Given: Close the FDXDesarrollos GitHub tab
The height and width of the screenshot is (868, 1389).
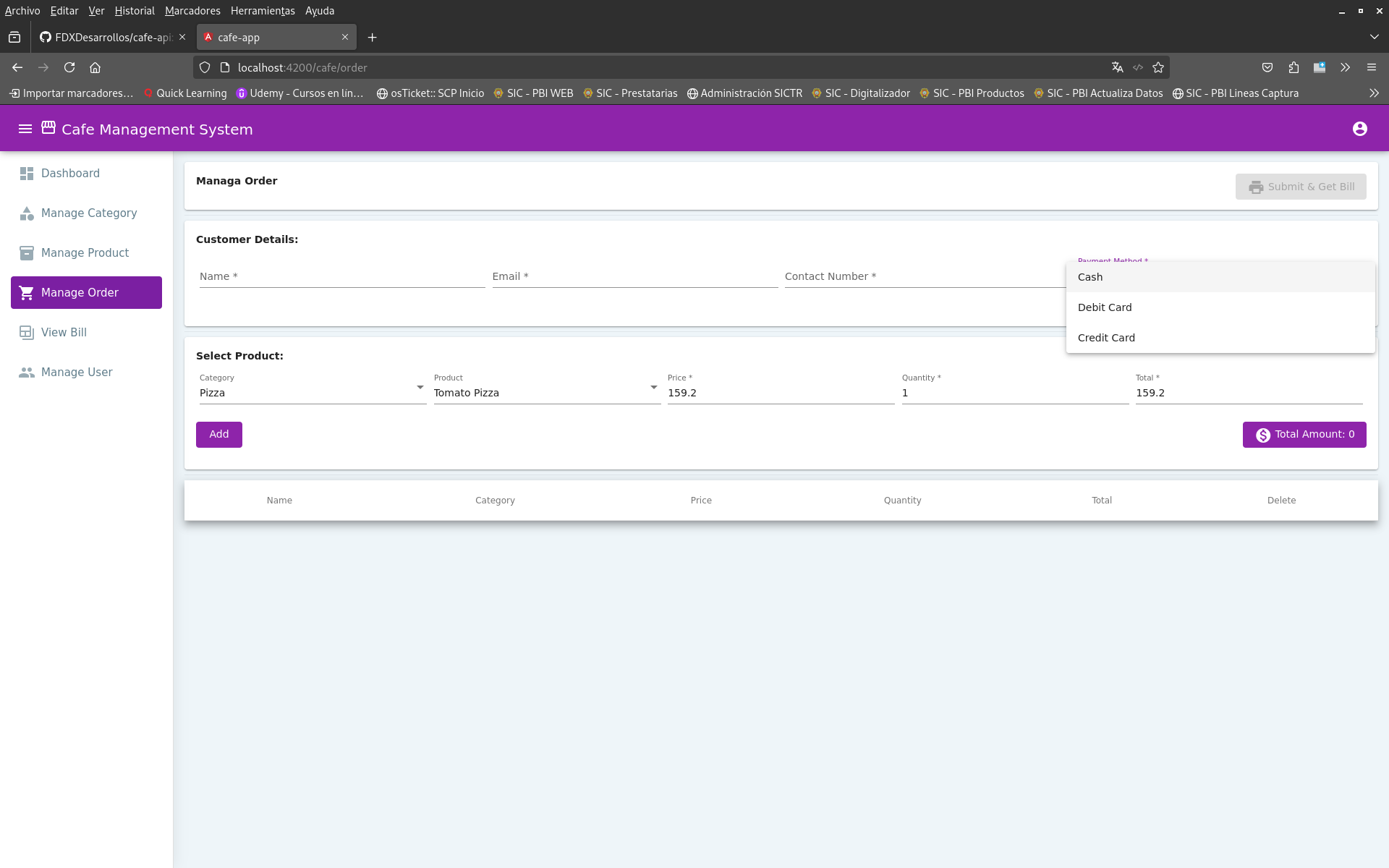Looking at the screenshot, I should [182, 37].
